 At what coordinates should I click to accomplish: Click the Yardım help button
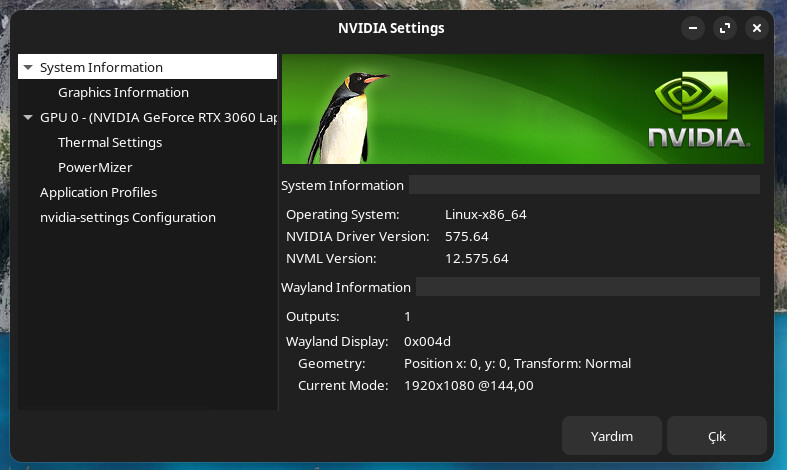coord(611,436)
